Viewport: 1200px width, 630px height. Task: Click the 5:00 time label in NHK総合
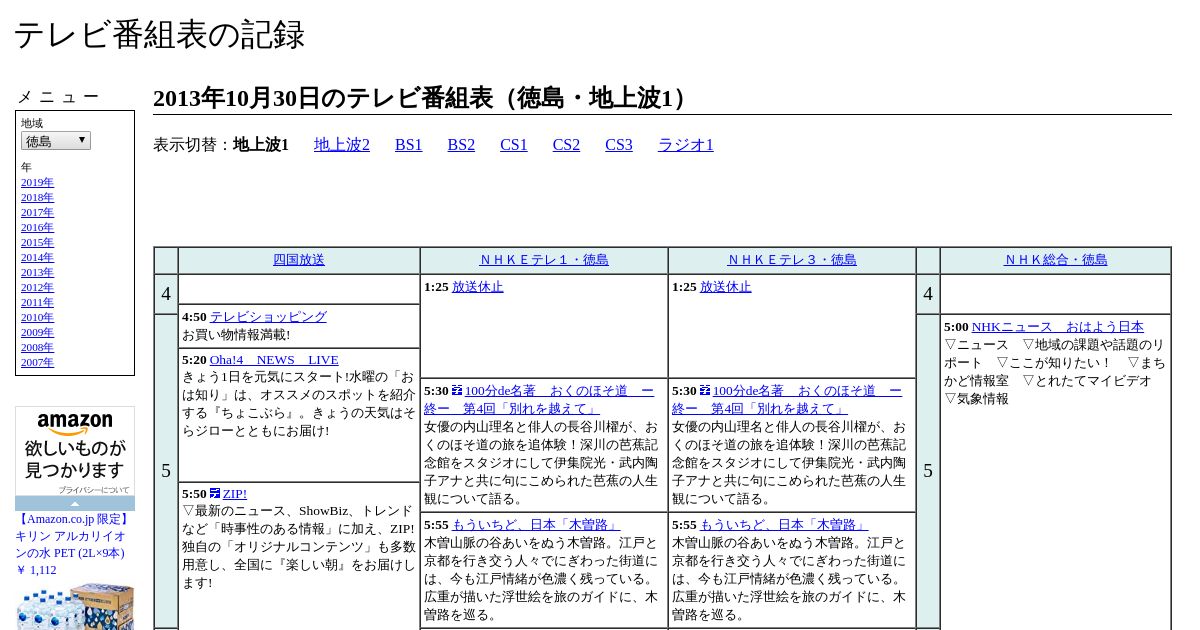point(956,326)
